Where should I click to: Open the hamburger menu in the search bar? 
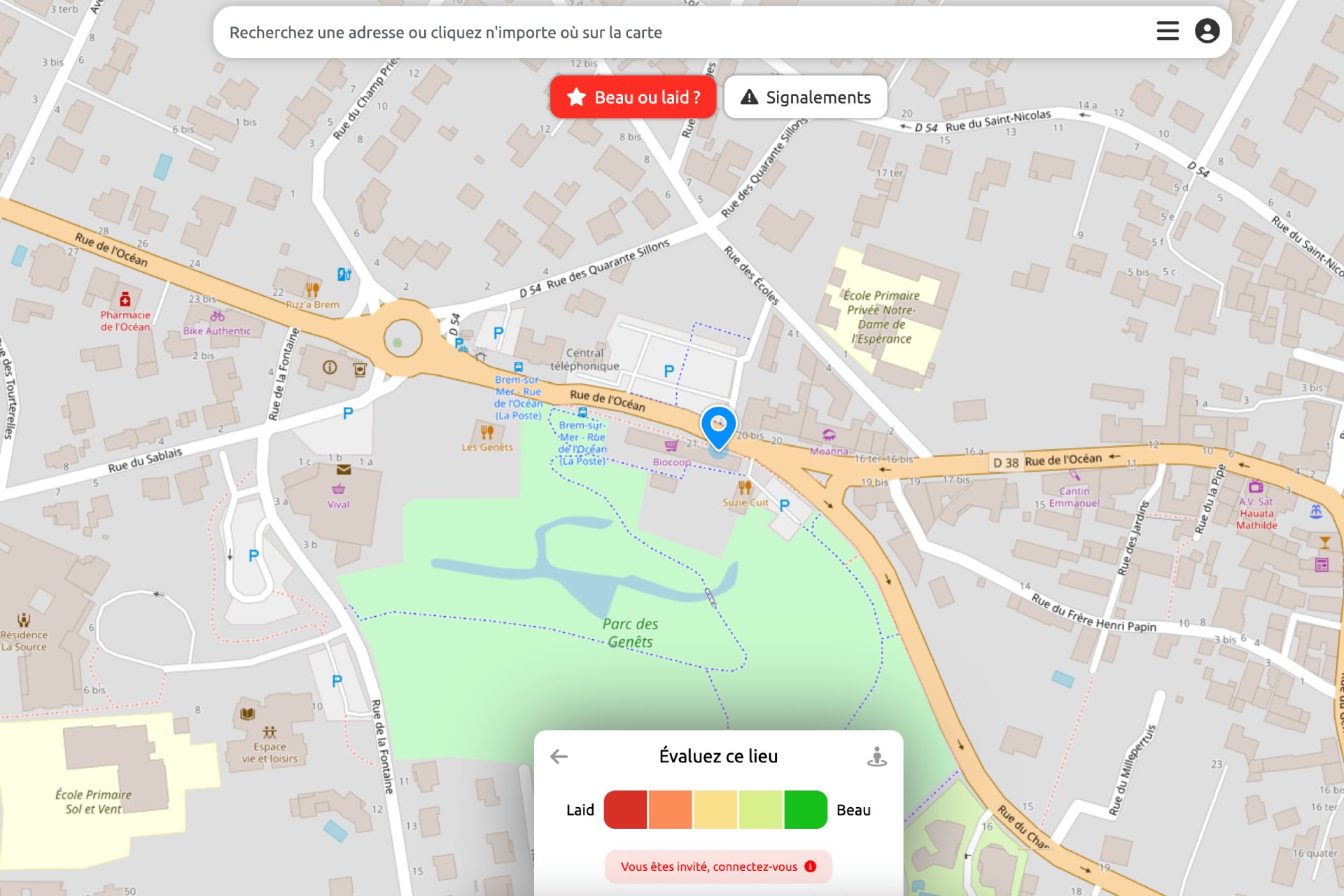(x=1167, y=31)
